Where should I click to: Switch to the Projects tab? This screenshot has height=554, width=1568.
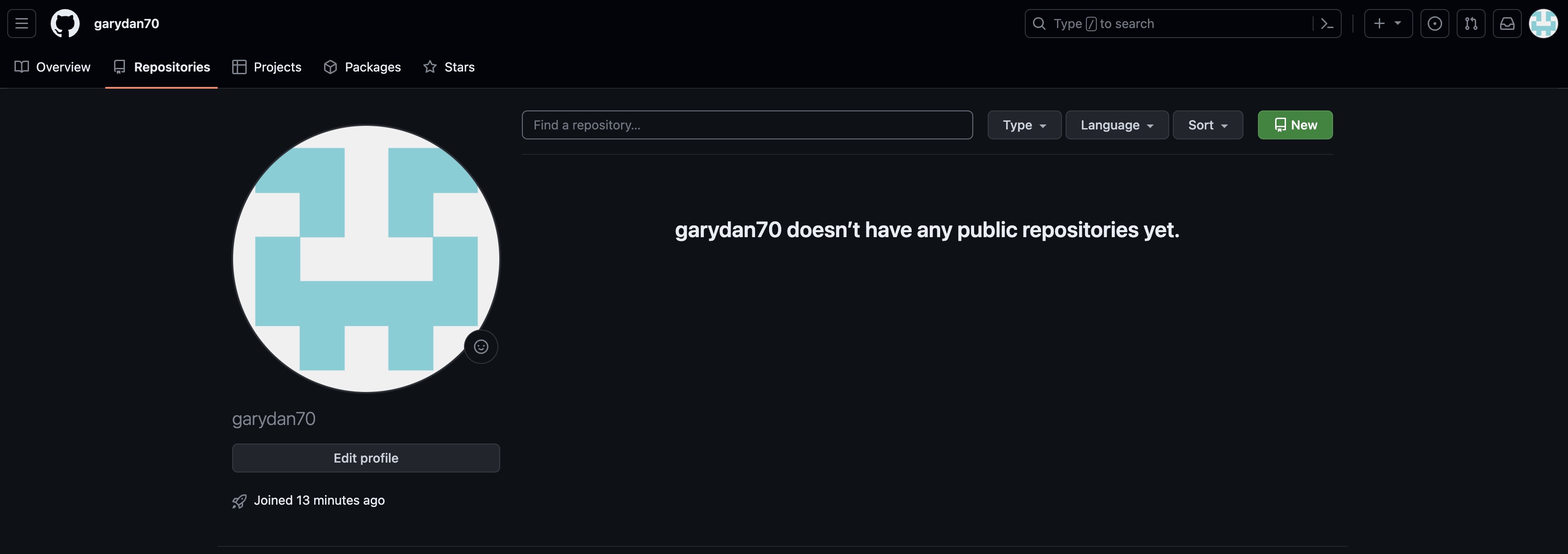tap(267, 67)
